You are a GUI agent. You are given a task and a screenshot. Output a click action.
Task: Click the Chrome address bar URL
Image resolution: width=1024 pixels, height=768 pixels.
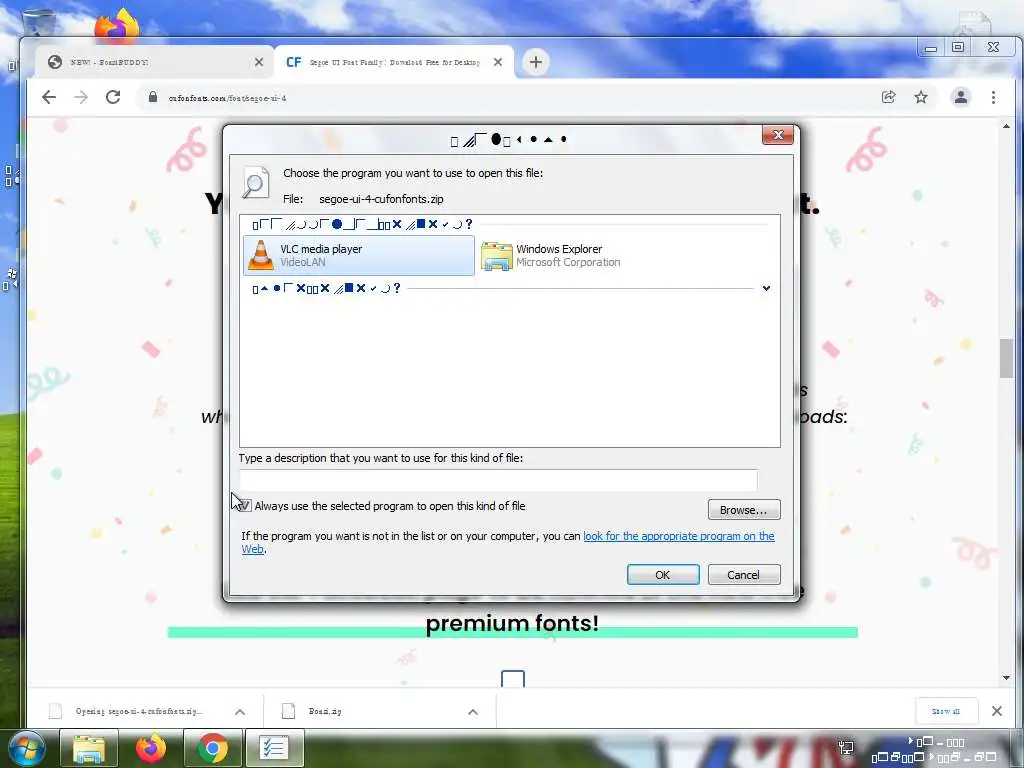[x=227, y=98]
